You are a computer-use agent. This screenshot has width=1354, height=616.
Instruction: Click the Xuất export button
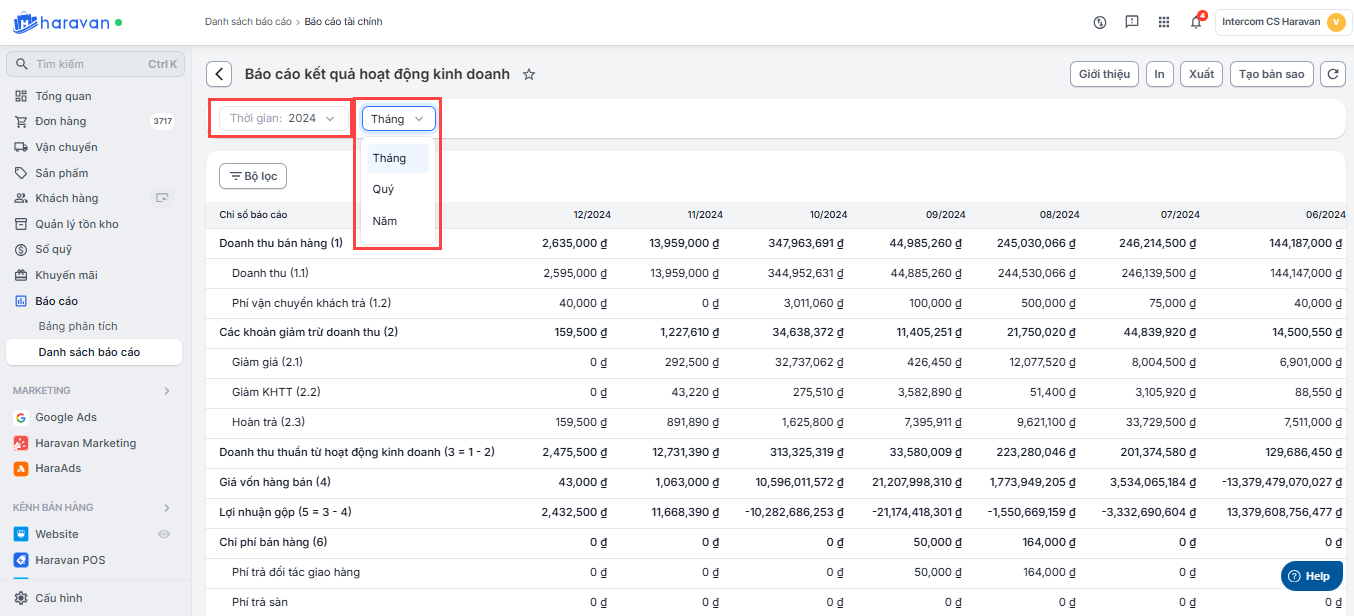(x=1201, y=74)
